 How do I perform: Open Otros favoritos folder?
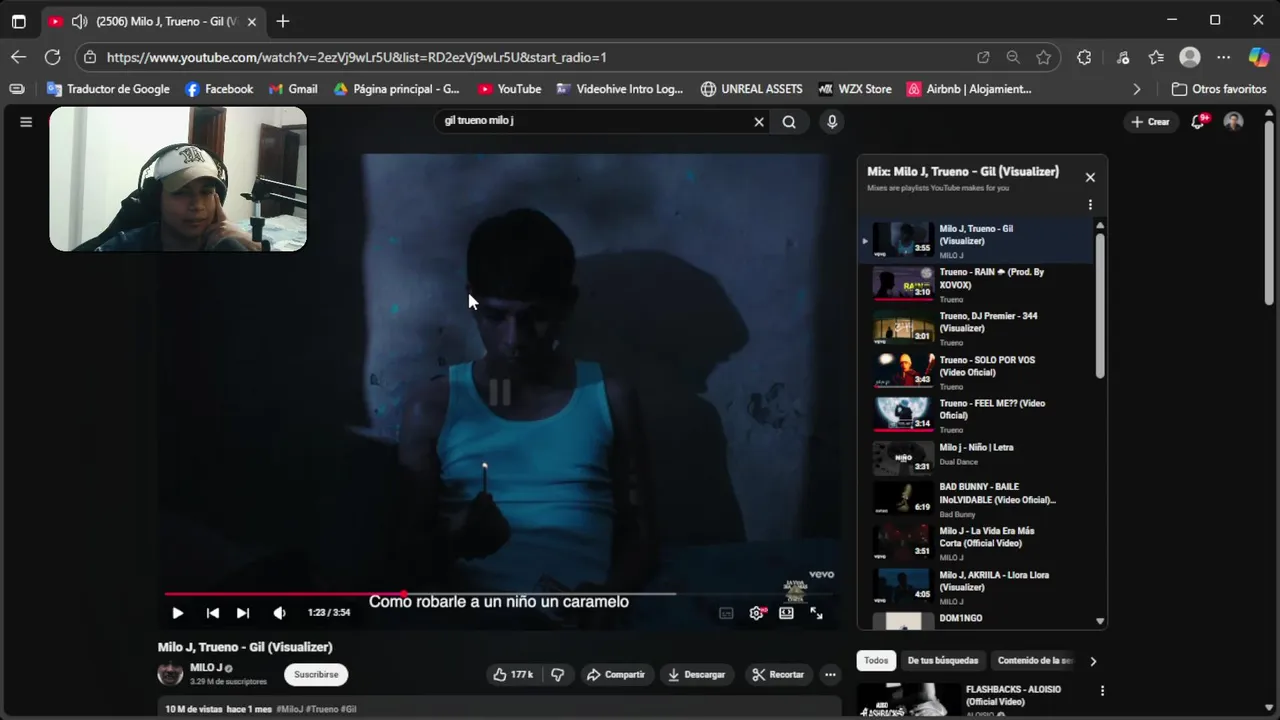pyautogui.click(x=1219, y=89)
